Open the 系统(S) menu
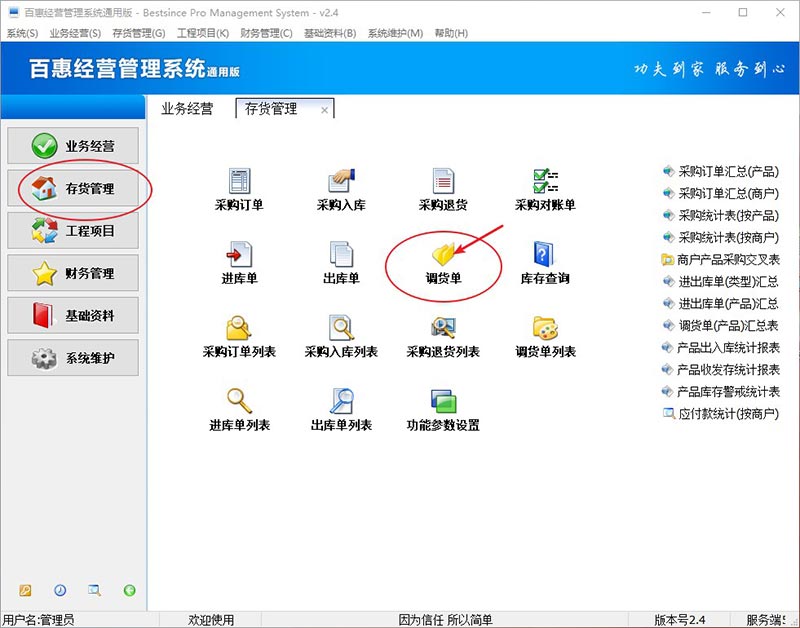 [22, 33]
